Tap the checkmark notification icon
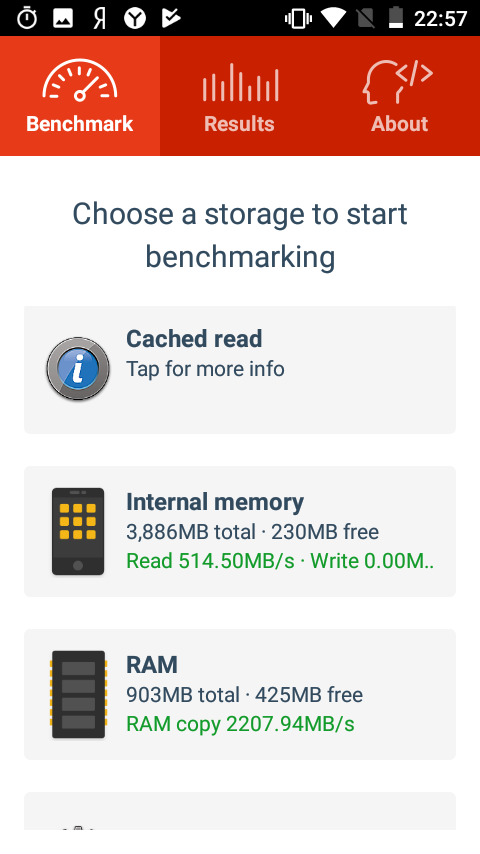This screenshot has height=854, width=480. coord(171,18)
